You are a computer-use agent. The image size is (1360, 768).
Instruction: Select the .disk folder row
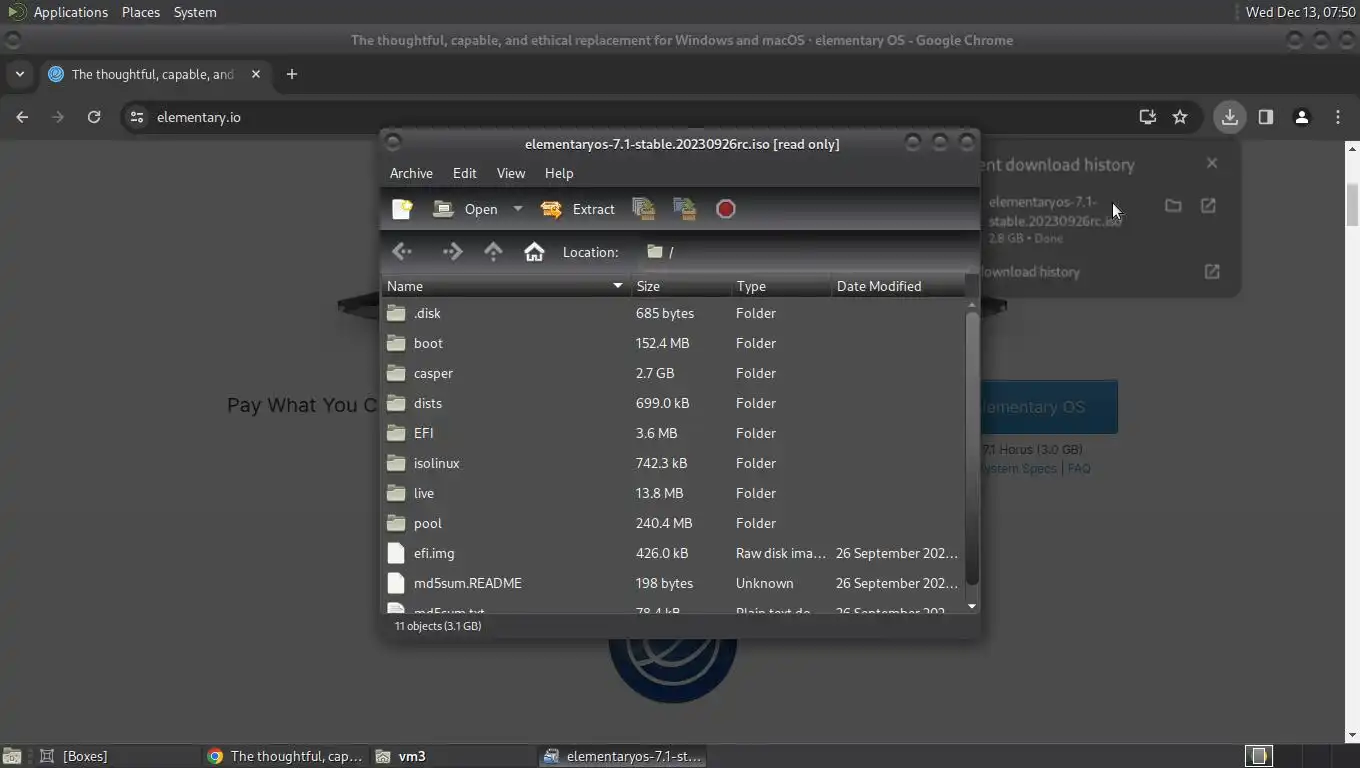pyautogui.click(x=672, y=313)
